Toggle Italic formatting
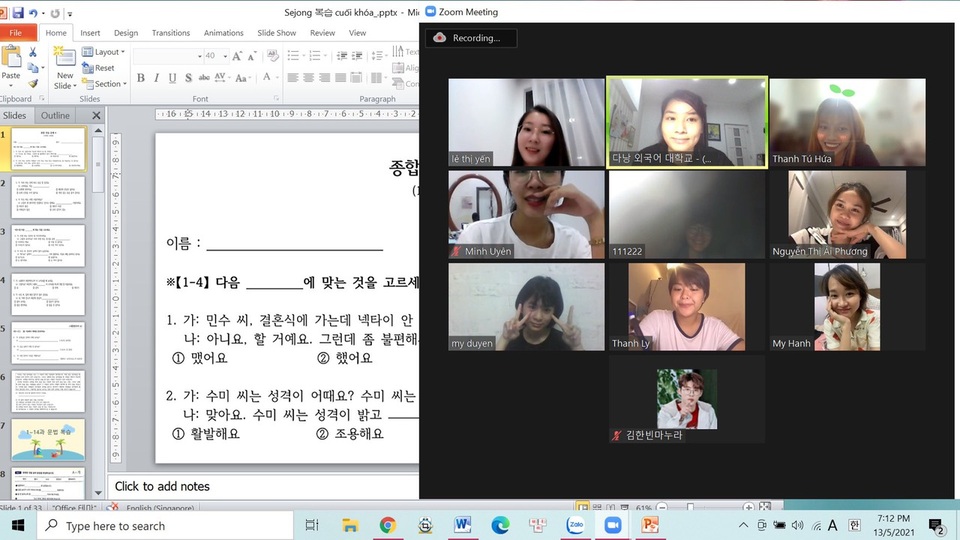The image size is (960, 540). (x=156, y=78)
